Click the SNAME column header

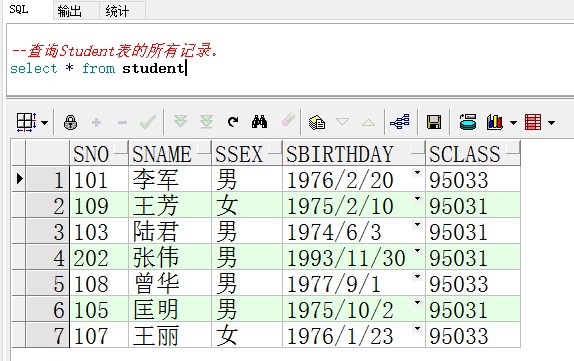click(169, 154)
